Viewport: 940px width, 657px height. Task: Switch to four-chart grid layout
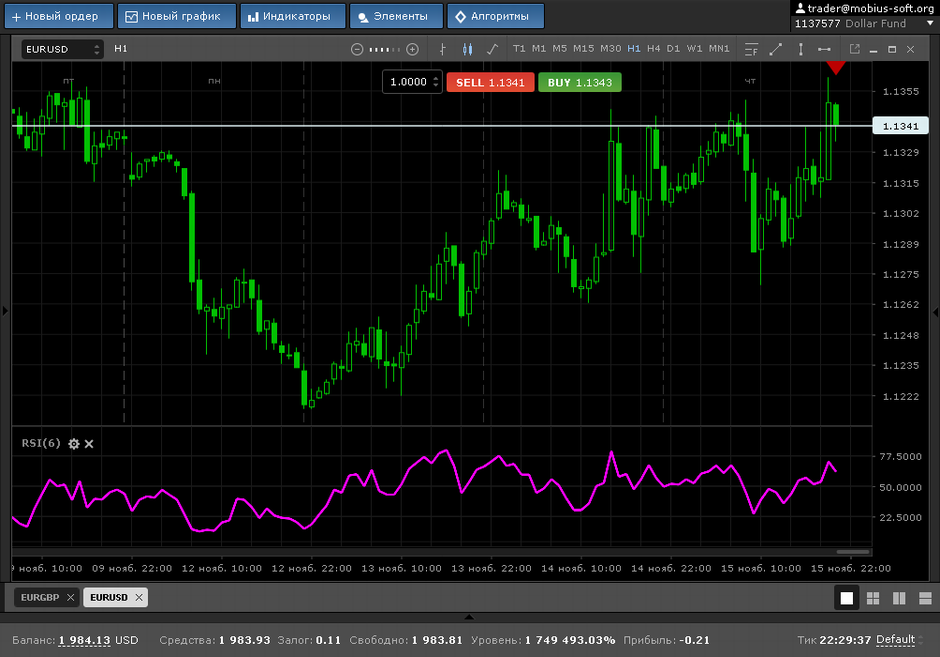(873, 598)
